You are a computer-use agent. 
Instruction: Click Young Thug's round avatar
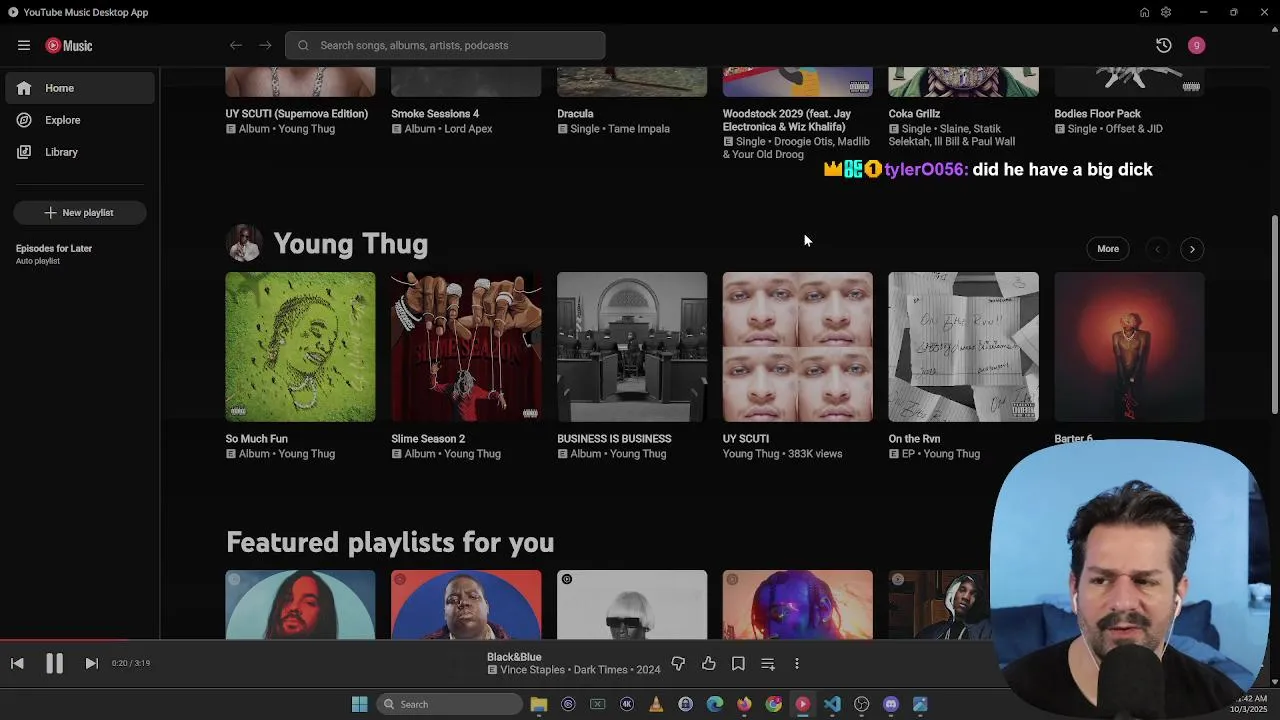tap(244, 243)
